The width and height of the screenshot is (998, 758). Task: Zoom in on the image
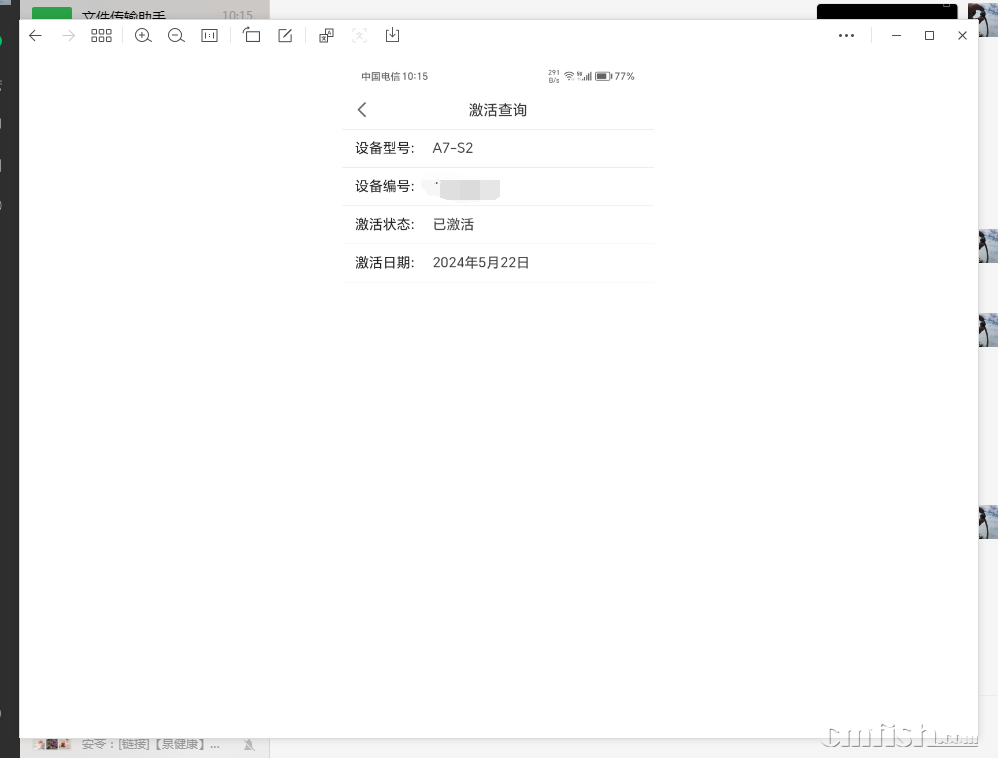(x=143, y=36)
